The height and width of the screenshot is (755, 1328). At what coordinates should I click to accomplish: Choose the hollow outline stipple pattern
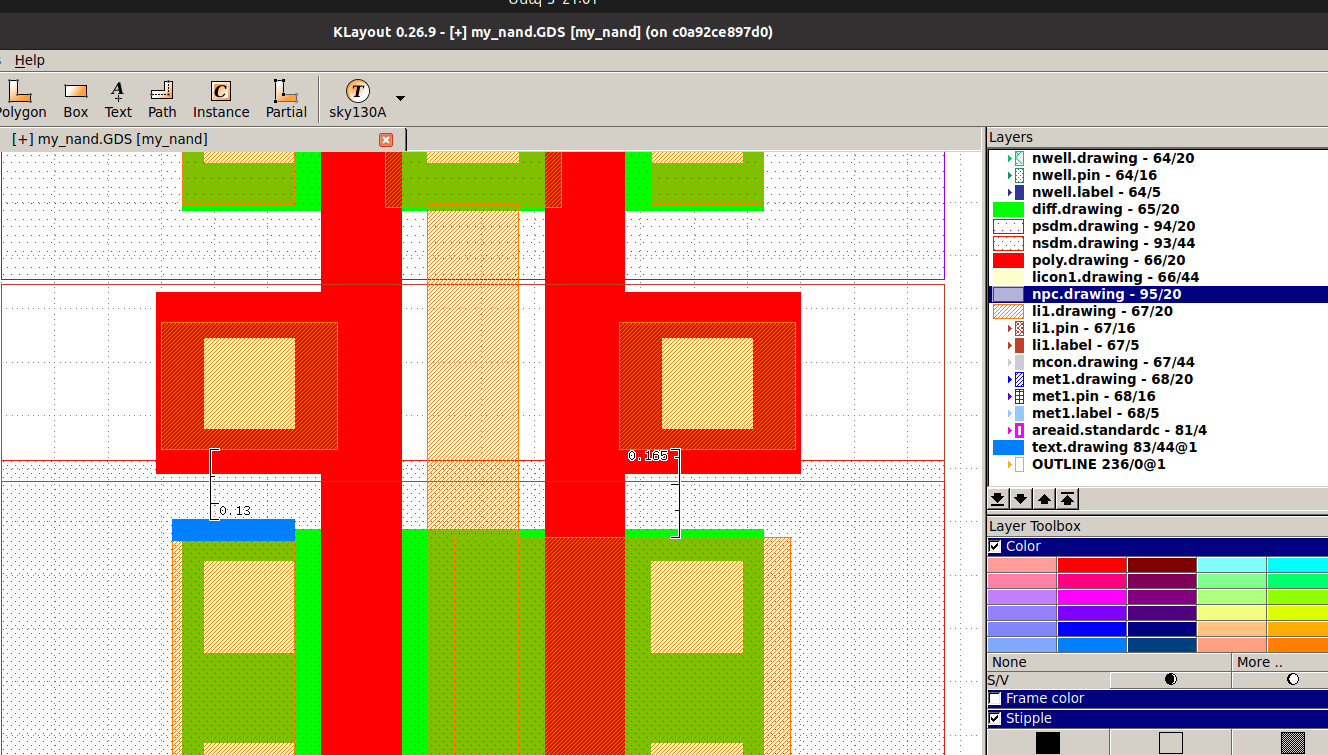(x=1170, y=742)
